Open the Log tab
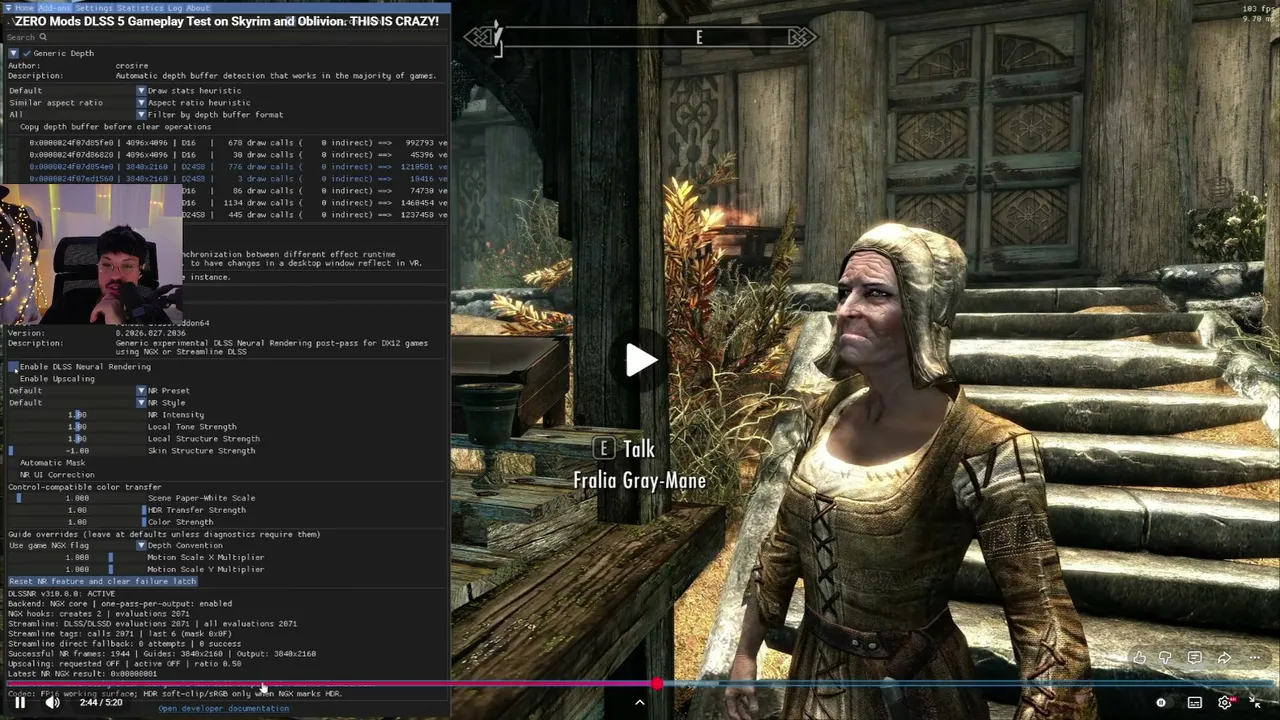 175,8
